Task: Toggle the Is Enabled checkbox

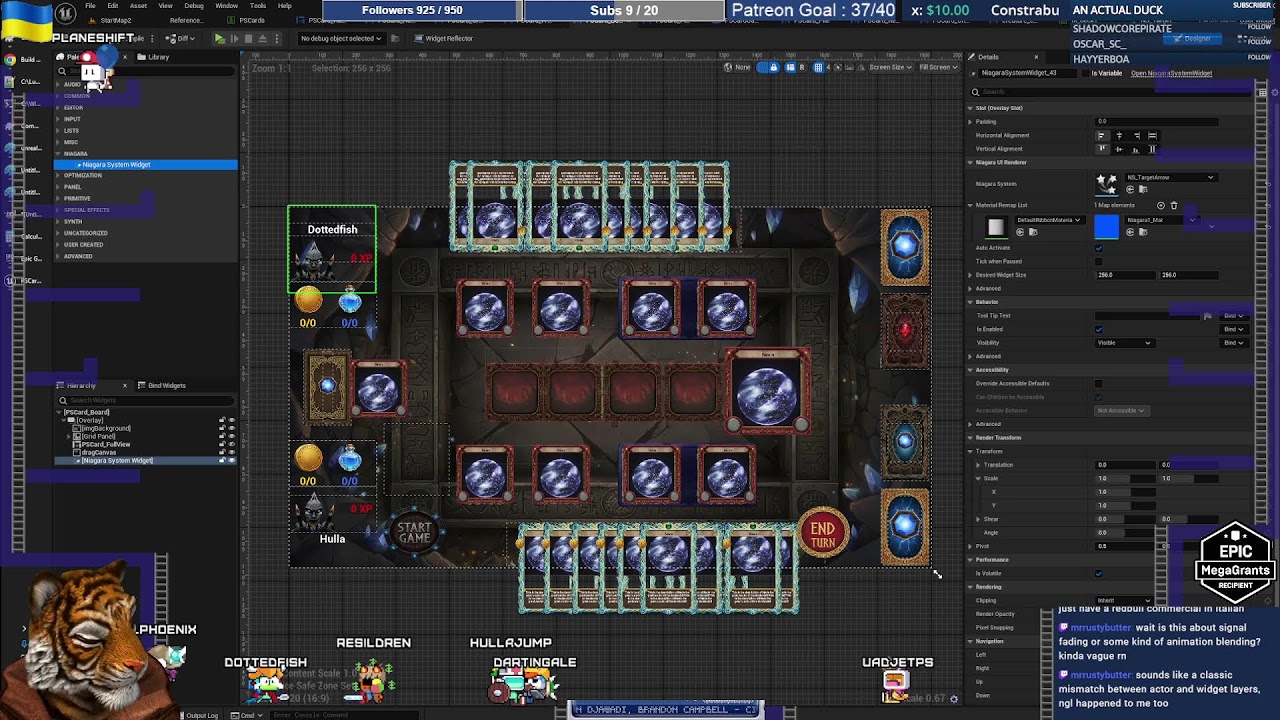Action: click(1099, 329)
